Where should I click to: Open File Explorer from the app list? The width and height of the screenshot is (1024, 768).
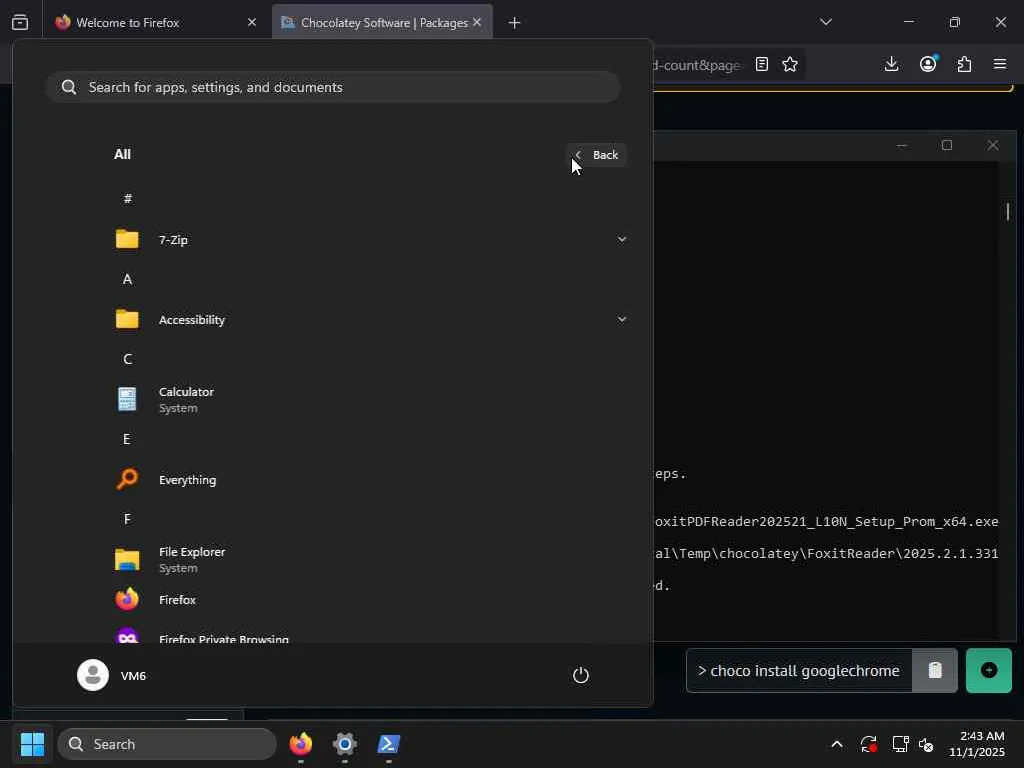point(369,560)
